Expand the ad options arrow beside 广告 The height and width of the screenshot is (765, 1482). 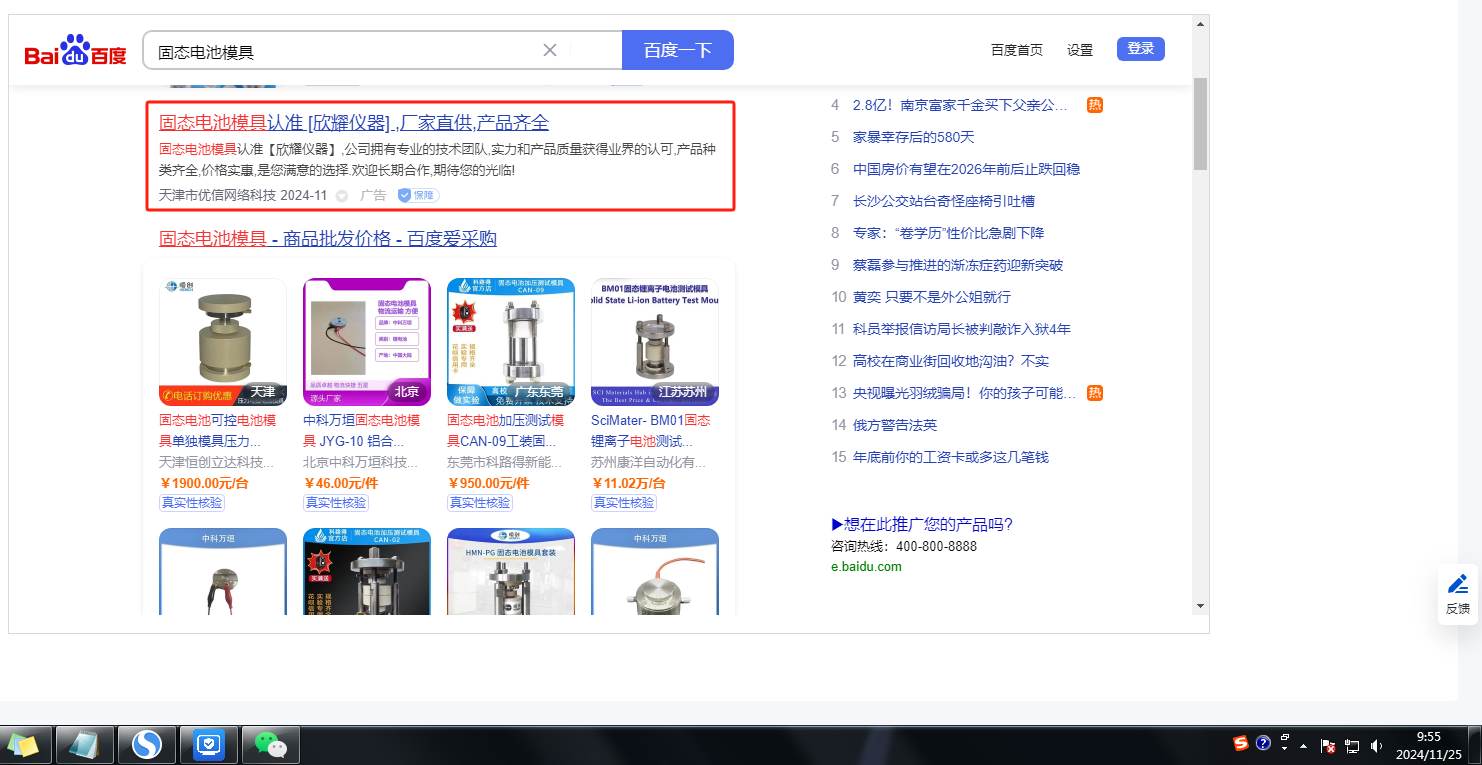click(x=342, y=196)
